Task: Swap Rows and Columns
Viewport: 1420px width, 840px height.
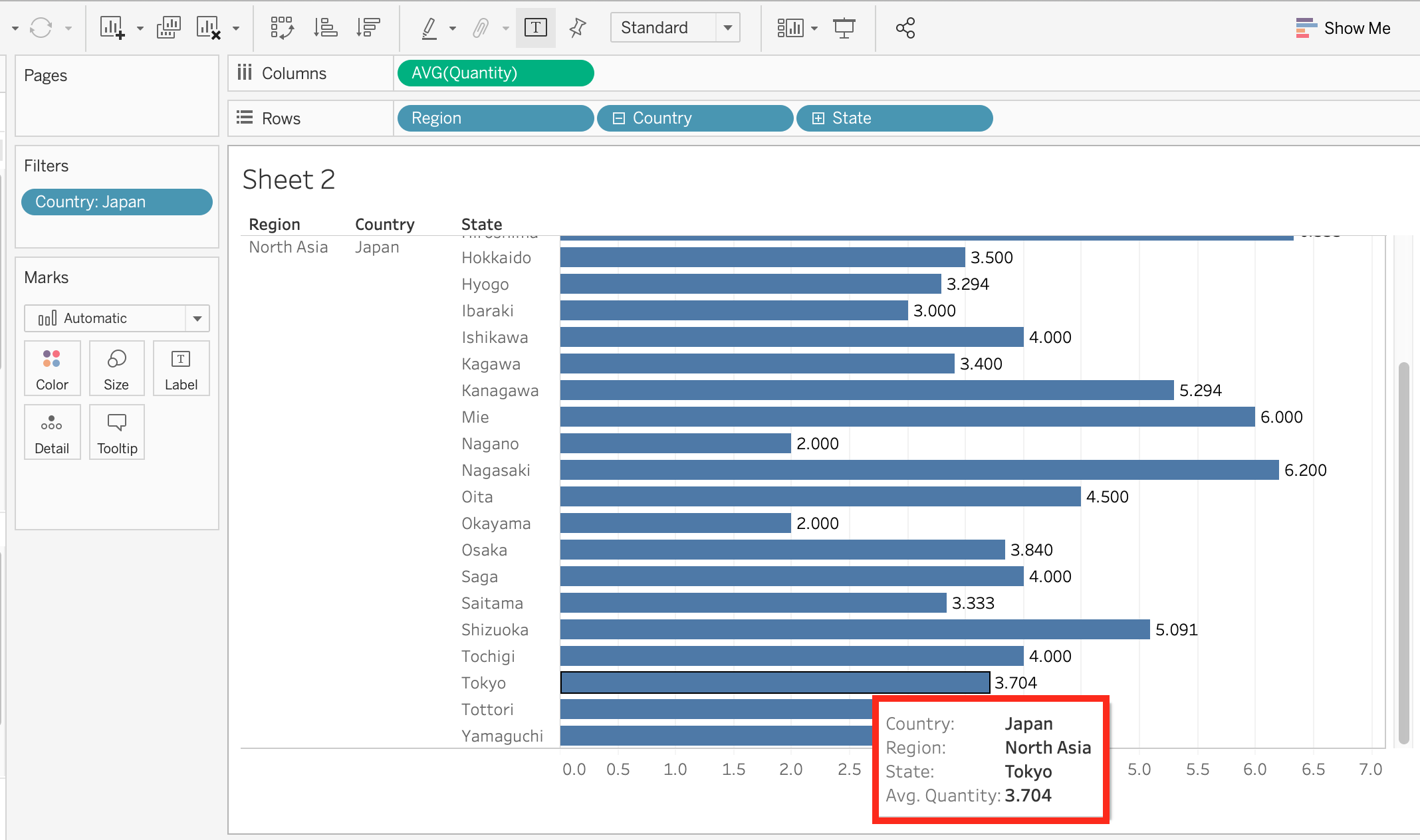Action: (x=282, y=28)
